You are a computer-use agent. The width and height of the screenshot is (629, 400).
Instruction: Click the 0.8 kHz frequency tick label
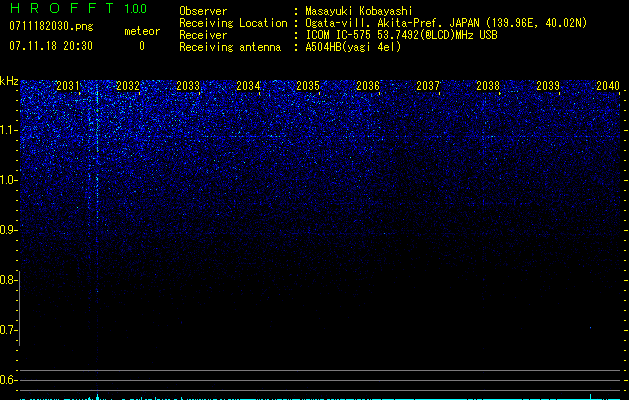coord(8,280)
